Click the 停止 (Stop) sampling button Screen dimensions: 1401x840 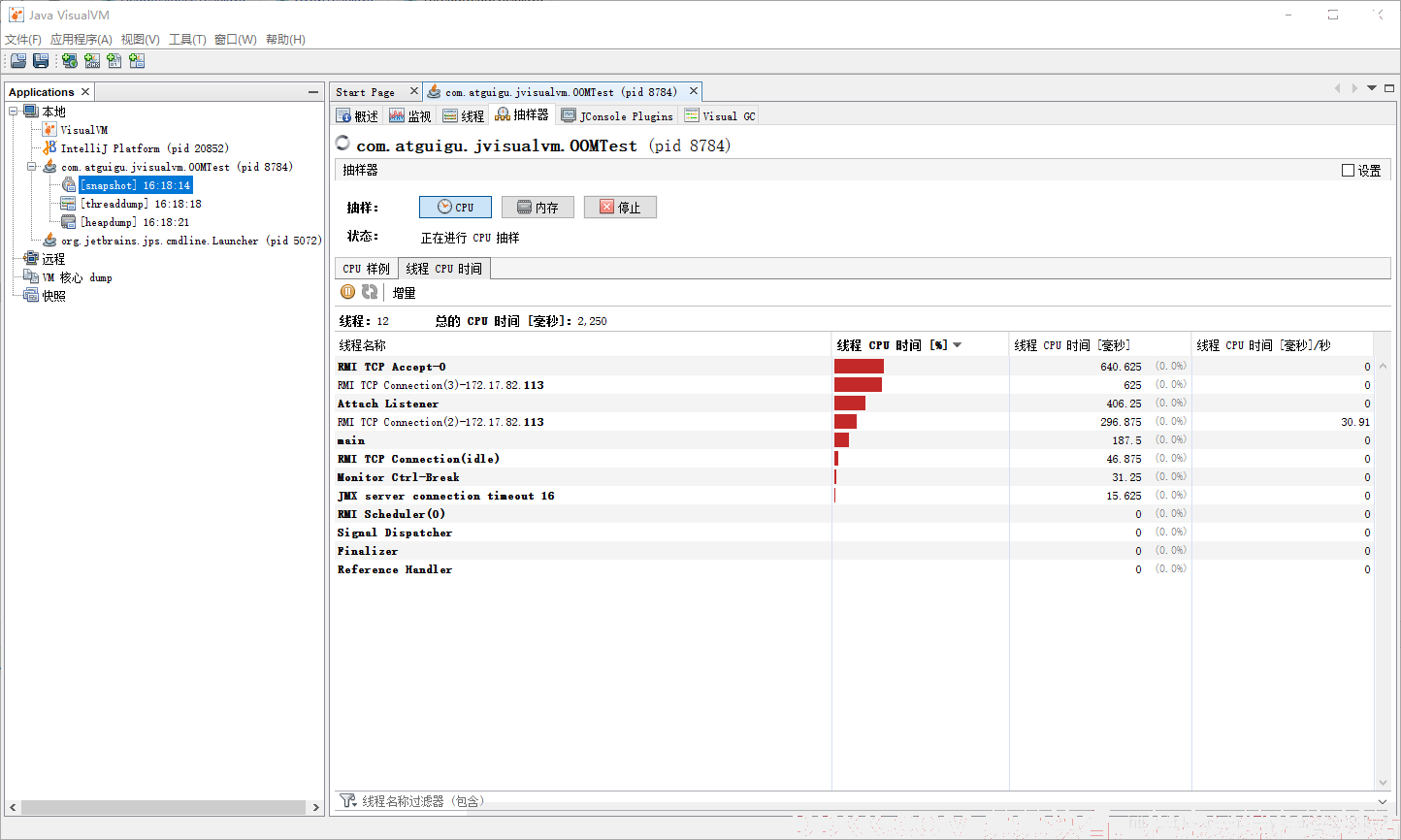tap(620, 207)
